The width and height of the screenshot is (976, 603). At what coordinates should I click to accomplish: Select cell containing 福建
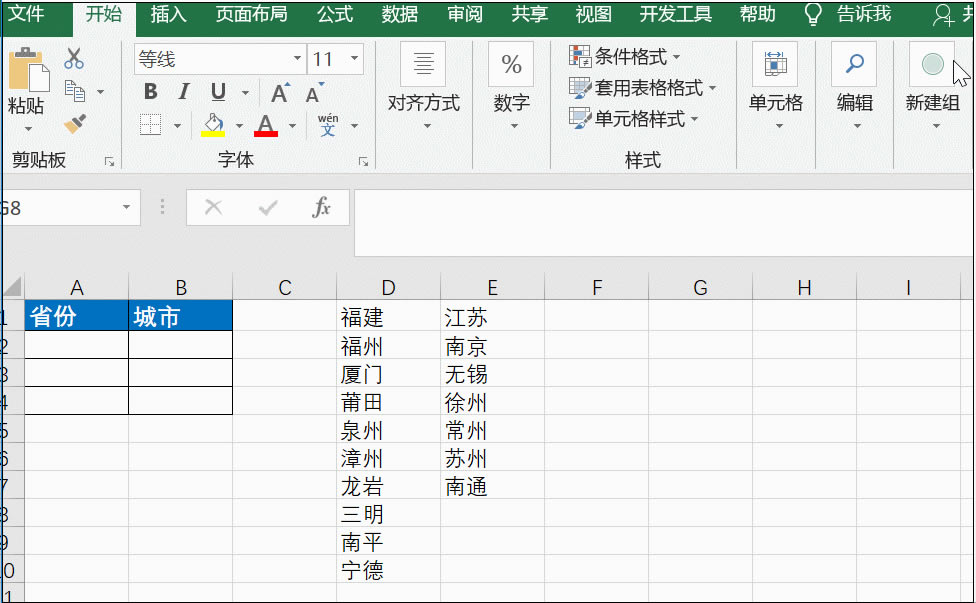388,315
